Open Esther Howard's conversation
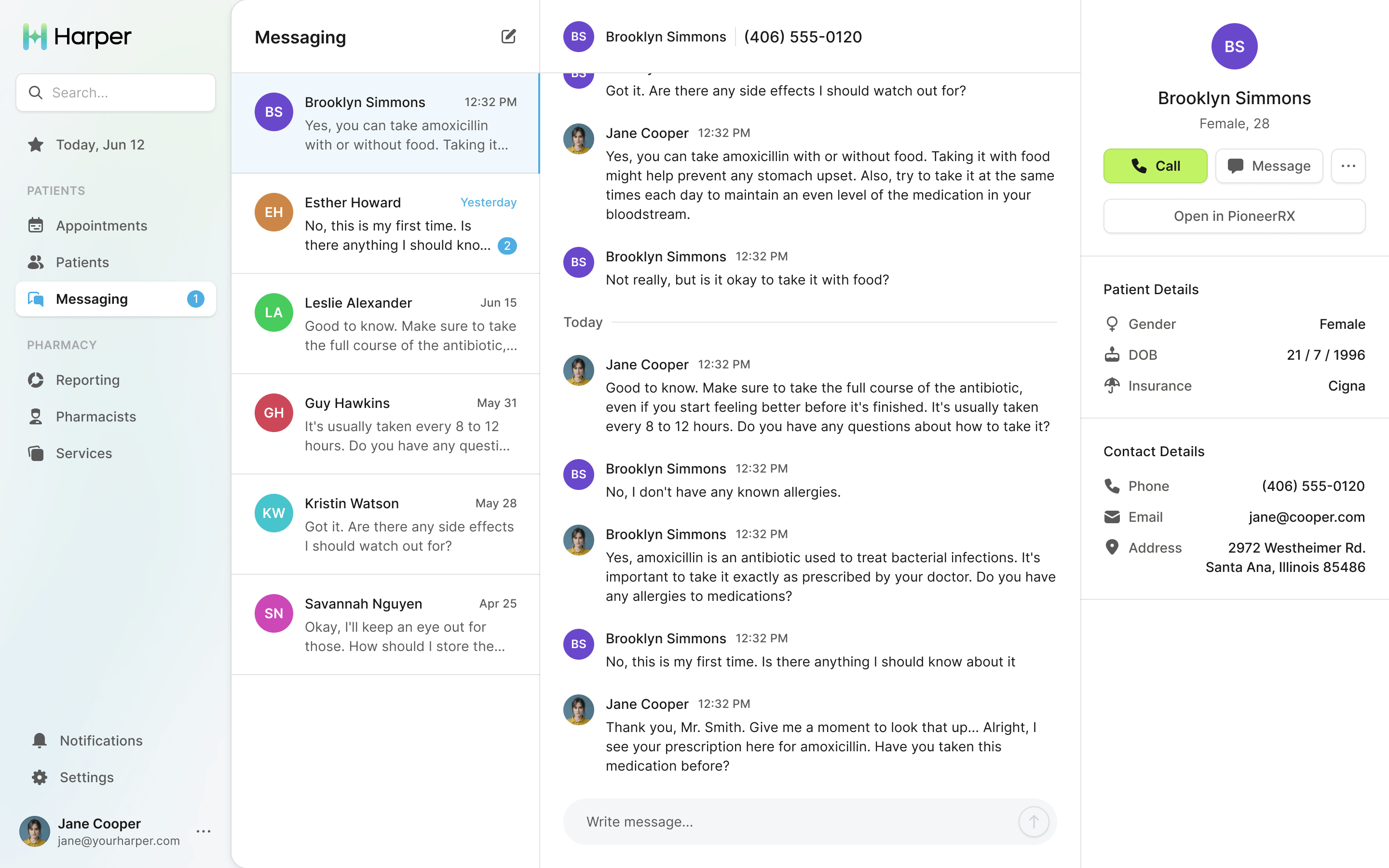This screenshot has width=1389, height=868. [385, 223]
